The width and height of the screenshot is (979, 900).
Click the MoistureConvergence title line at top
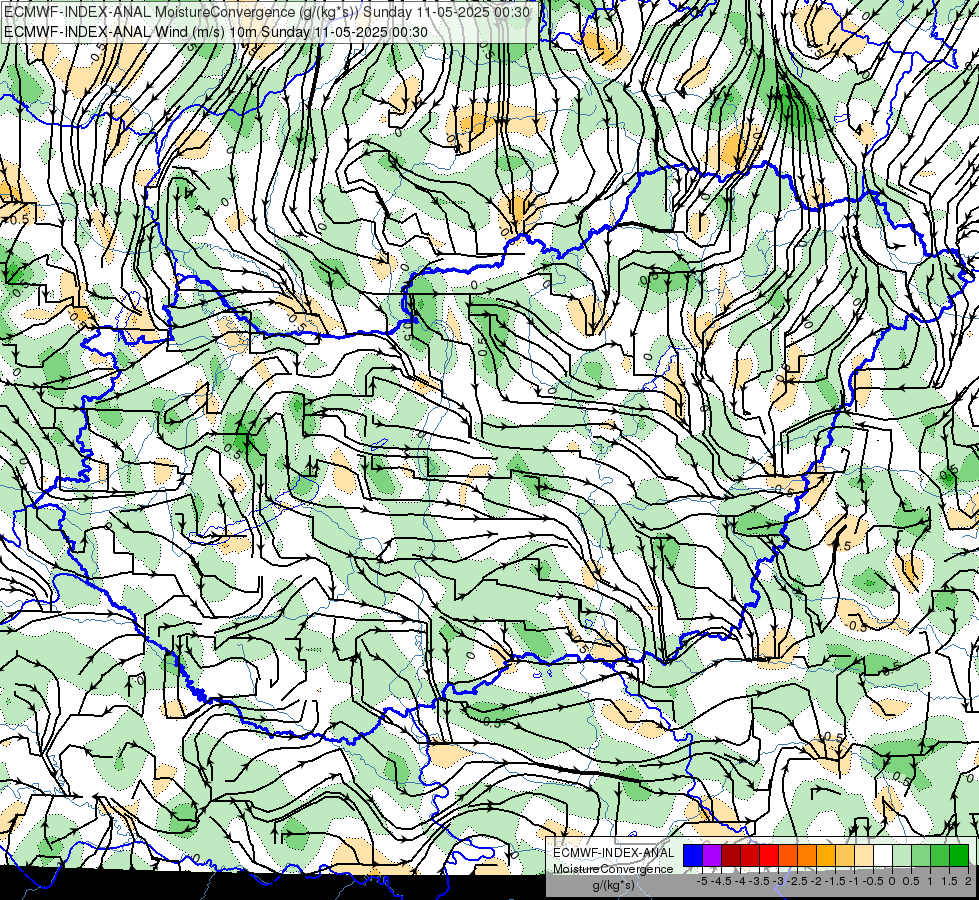coord(267,12)
